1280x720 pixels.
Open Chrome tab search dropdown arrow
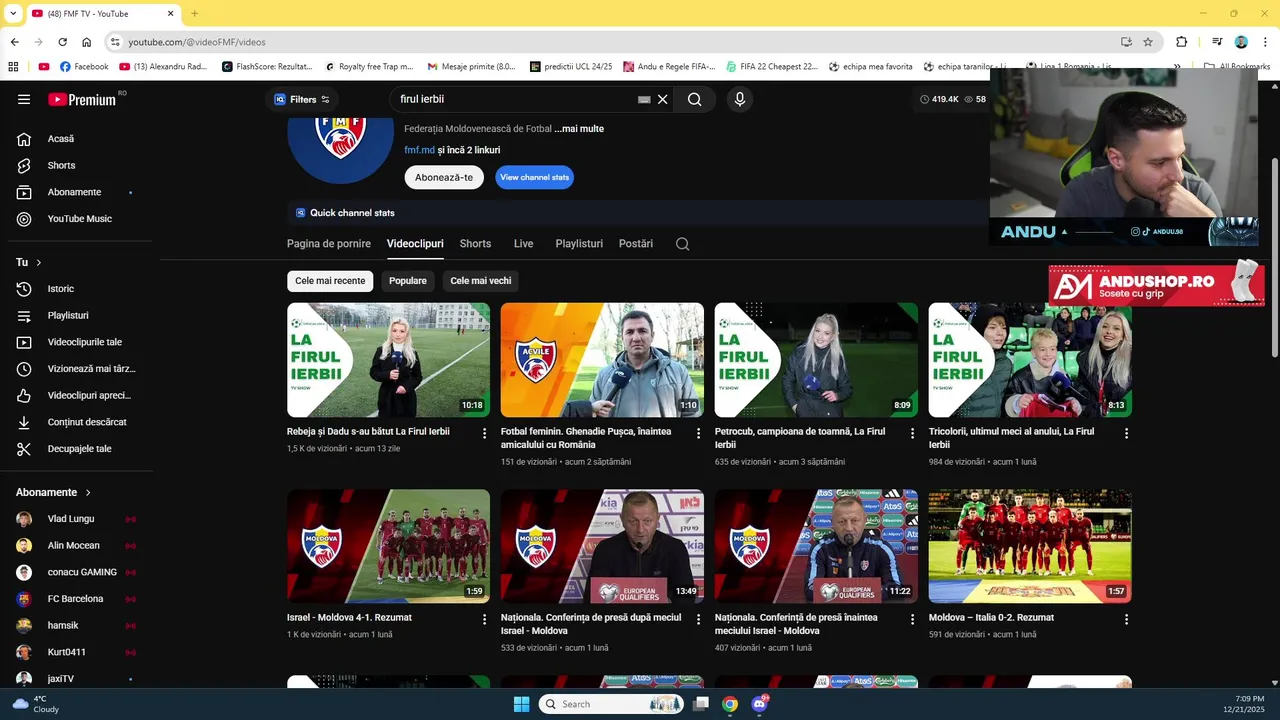coord(13,13)
